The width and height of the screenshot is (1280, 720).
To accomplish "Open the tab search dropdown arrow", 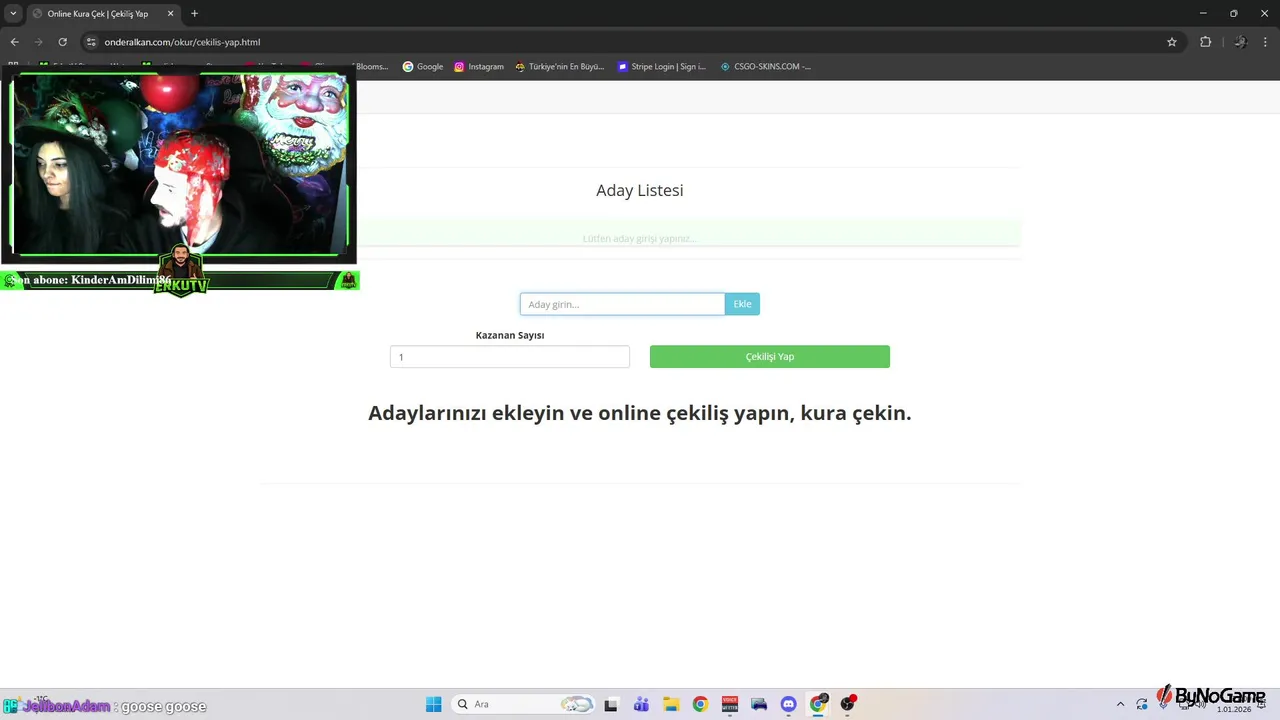I will pos(13,14).
